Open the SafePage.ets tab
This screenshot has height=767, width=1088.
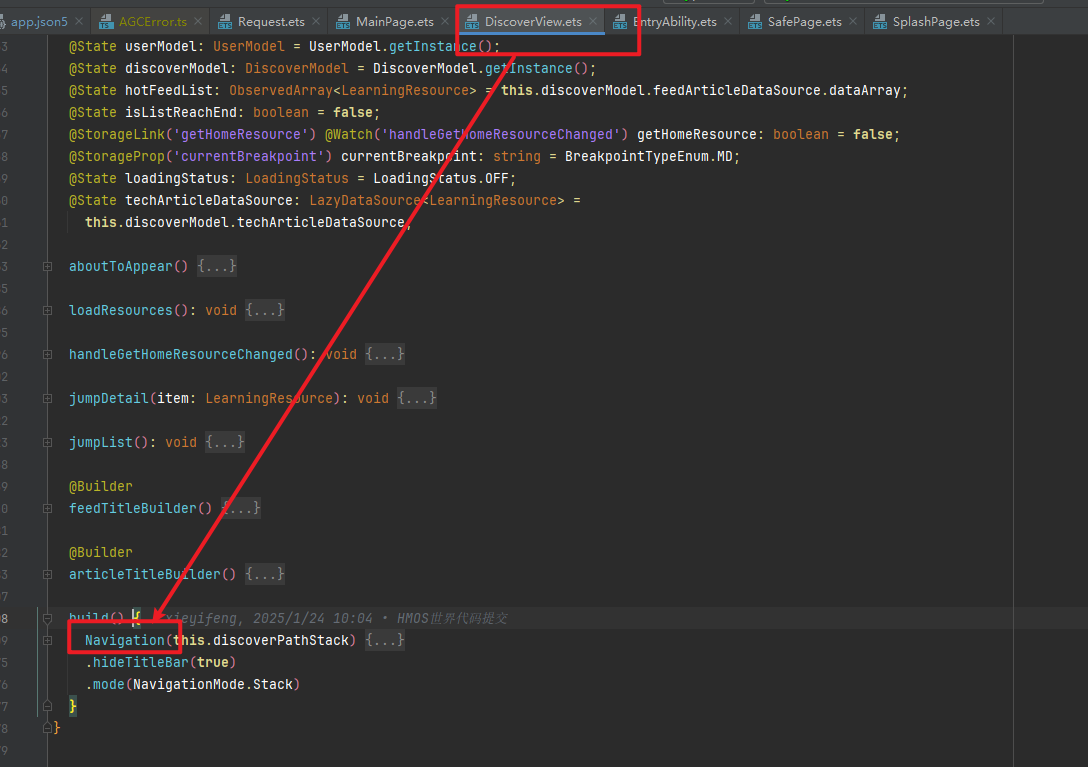click(804, 22)
